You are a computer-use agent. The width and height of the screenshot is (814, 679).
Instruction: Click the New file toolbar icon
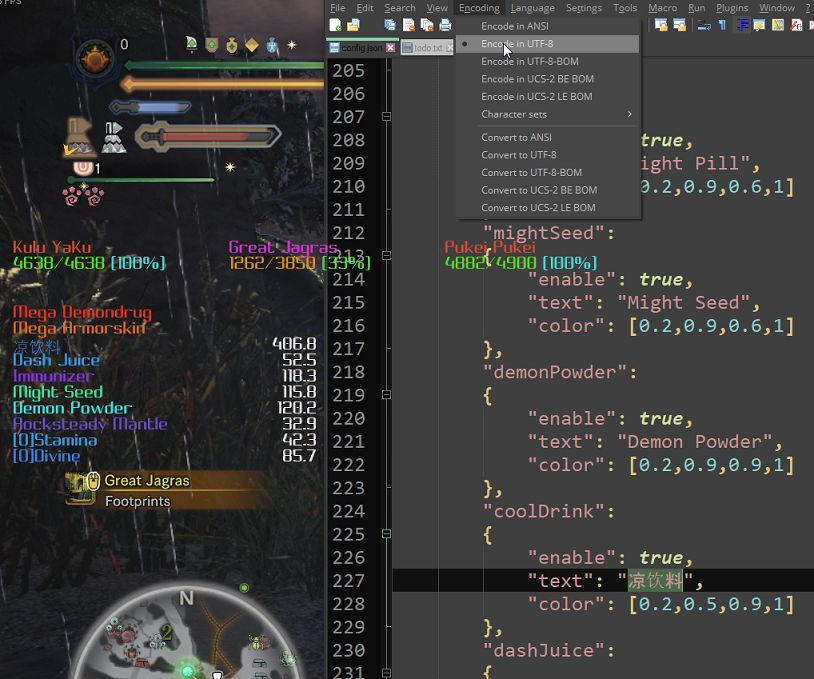[x=335, y=25]
